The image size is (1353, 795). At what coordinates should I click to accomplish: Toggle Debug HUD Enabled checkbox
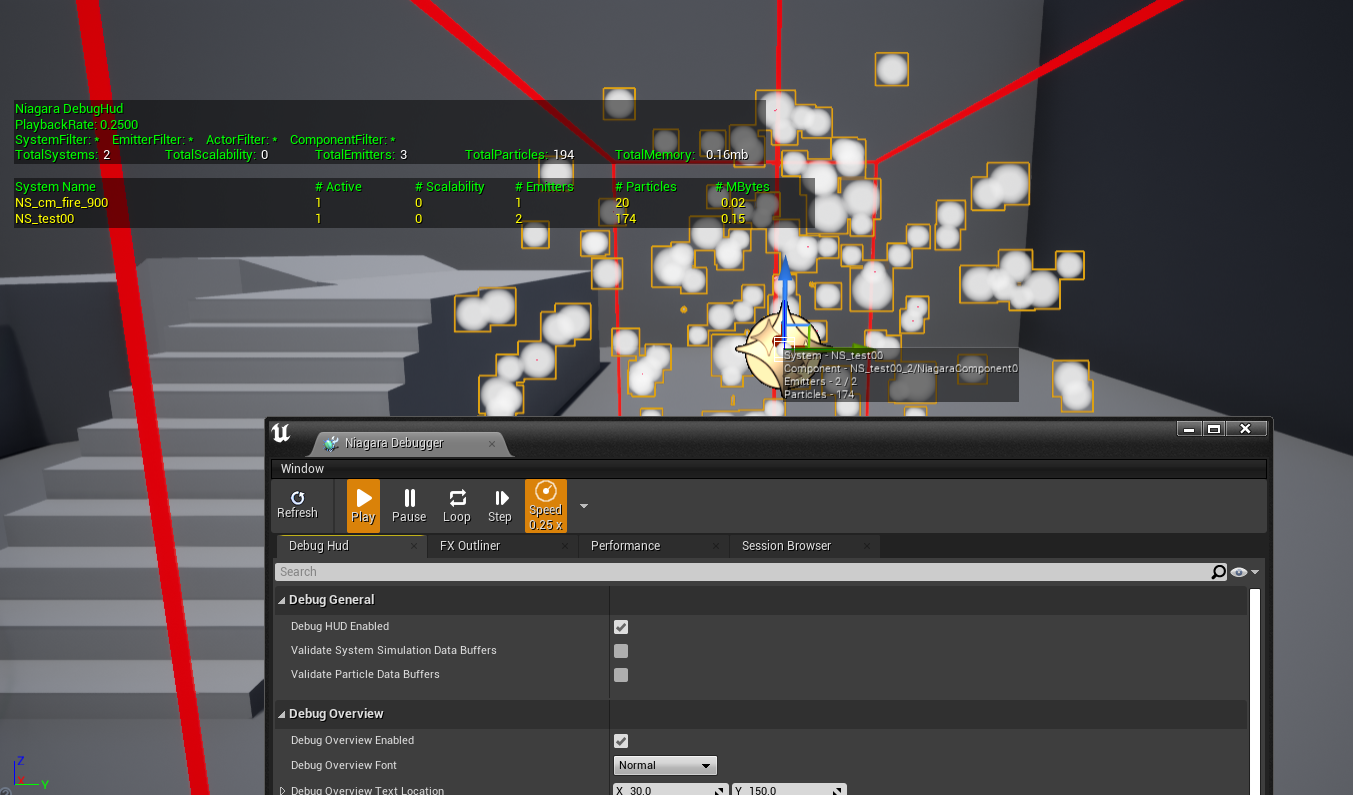pyautogui.click(x=621, y=627)
